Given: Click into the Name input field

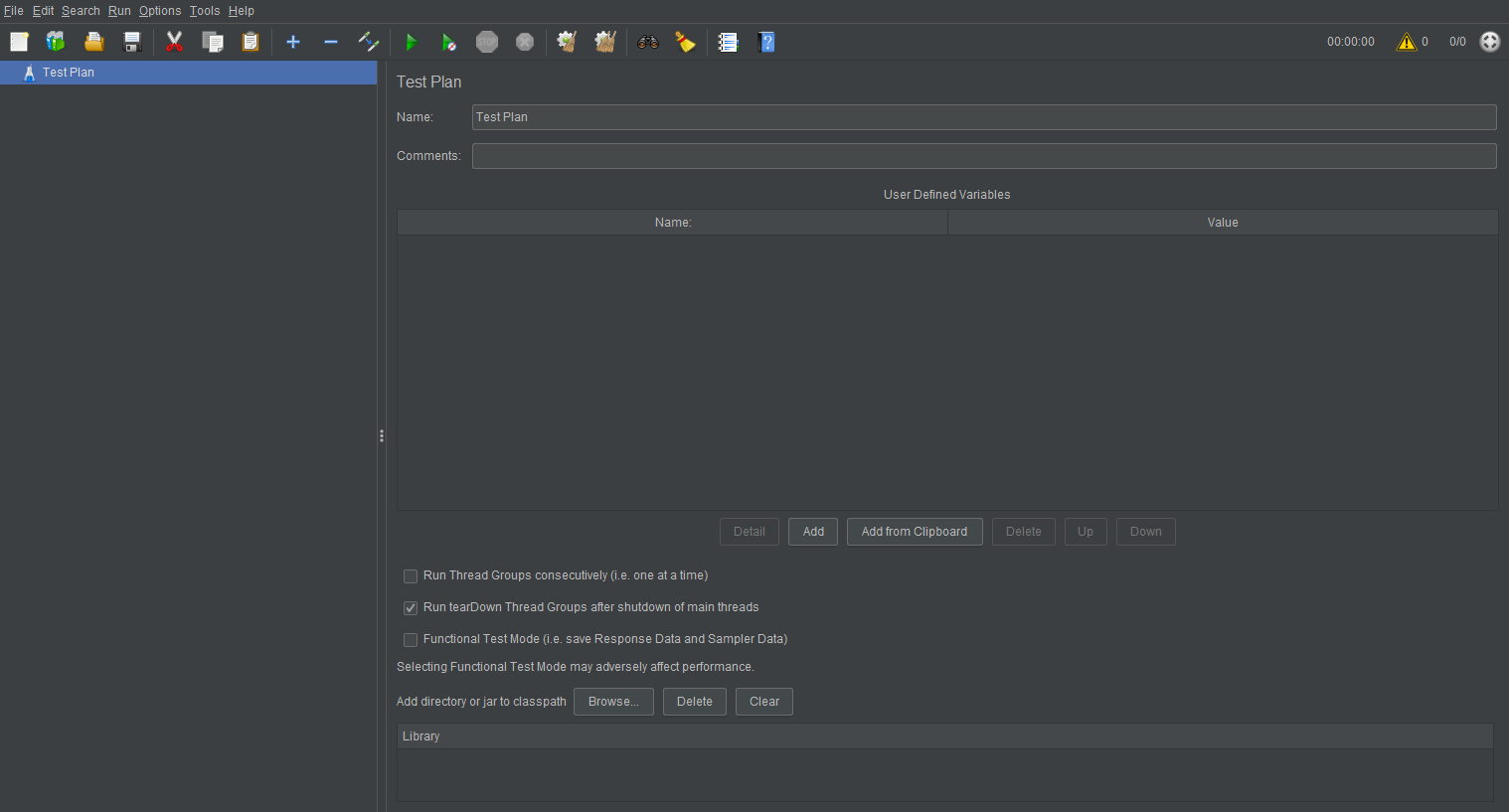Looking at the screenshot, I should [x=984, y=117].
